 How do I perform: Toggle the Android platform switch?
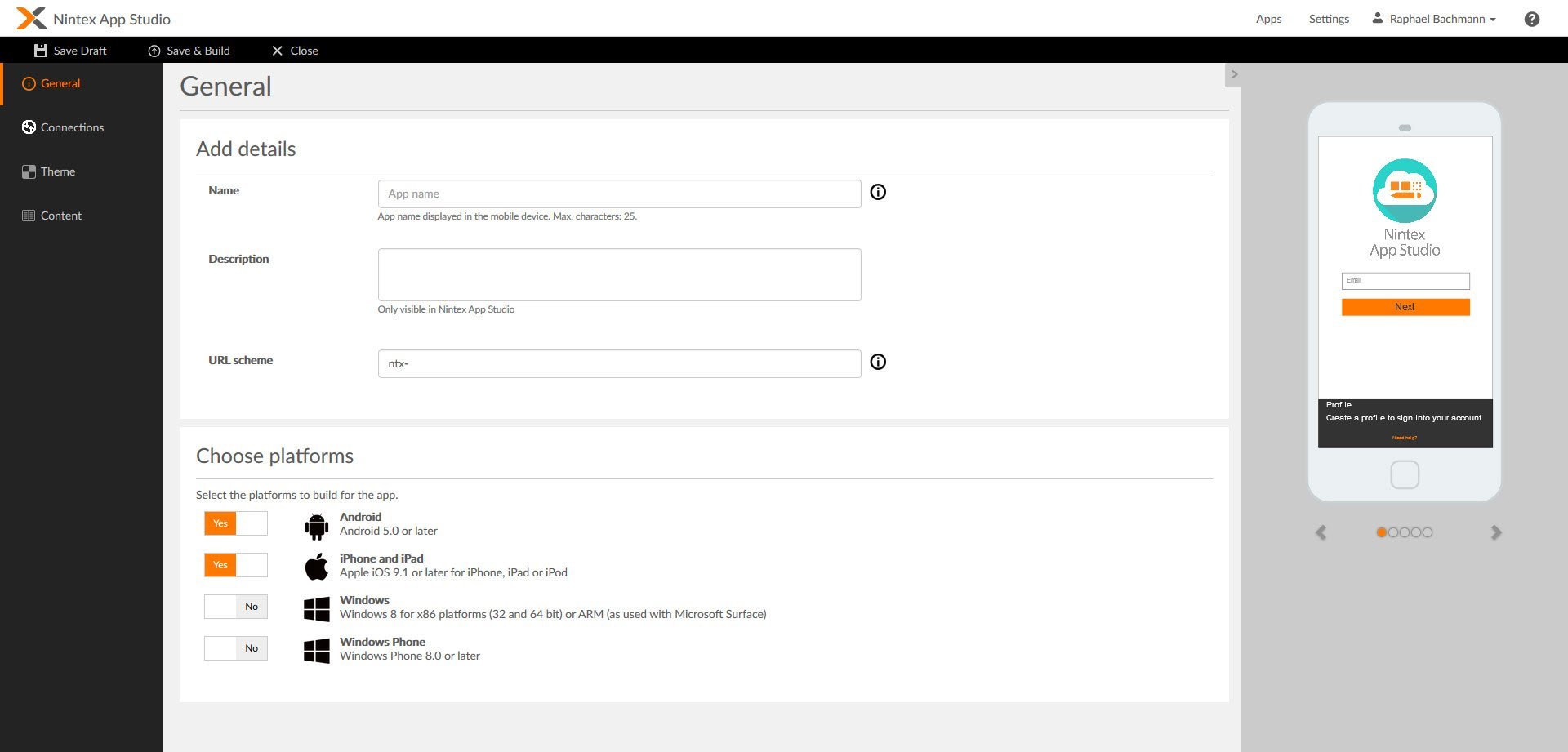click(x=236, y=523)
